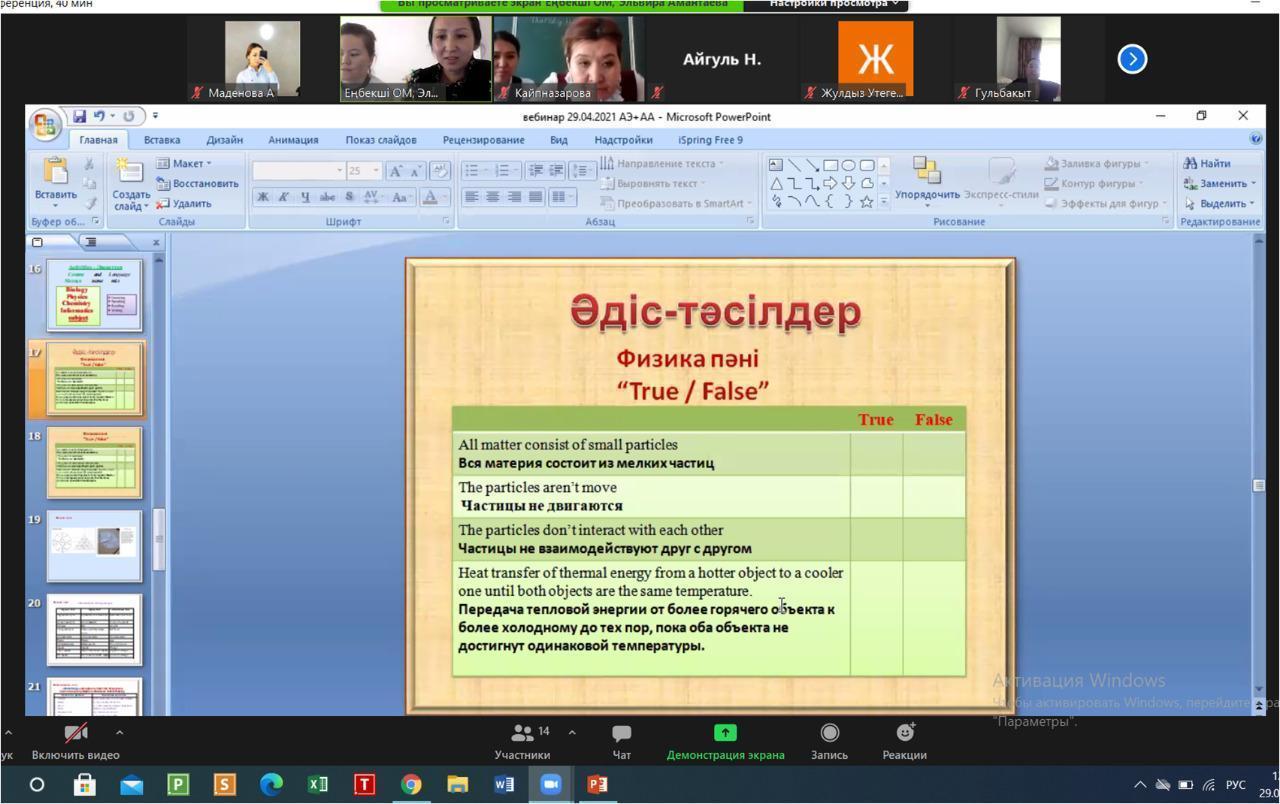Open Google Chrome from the taskbar
The width and height of the screenshot is (1280, 804).
pyautogui.click(x=411, y=785)
